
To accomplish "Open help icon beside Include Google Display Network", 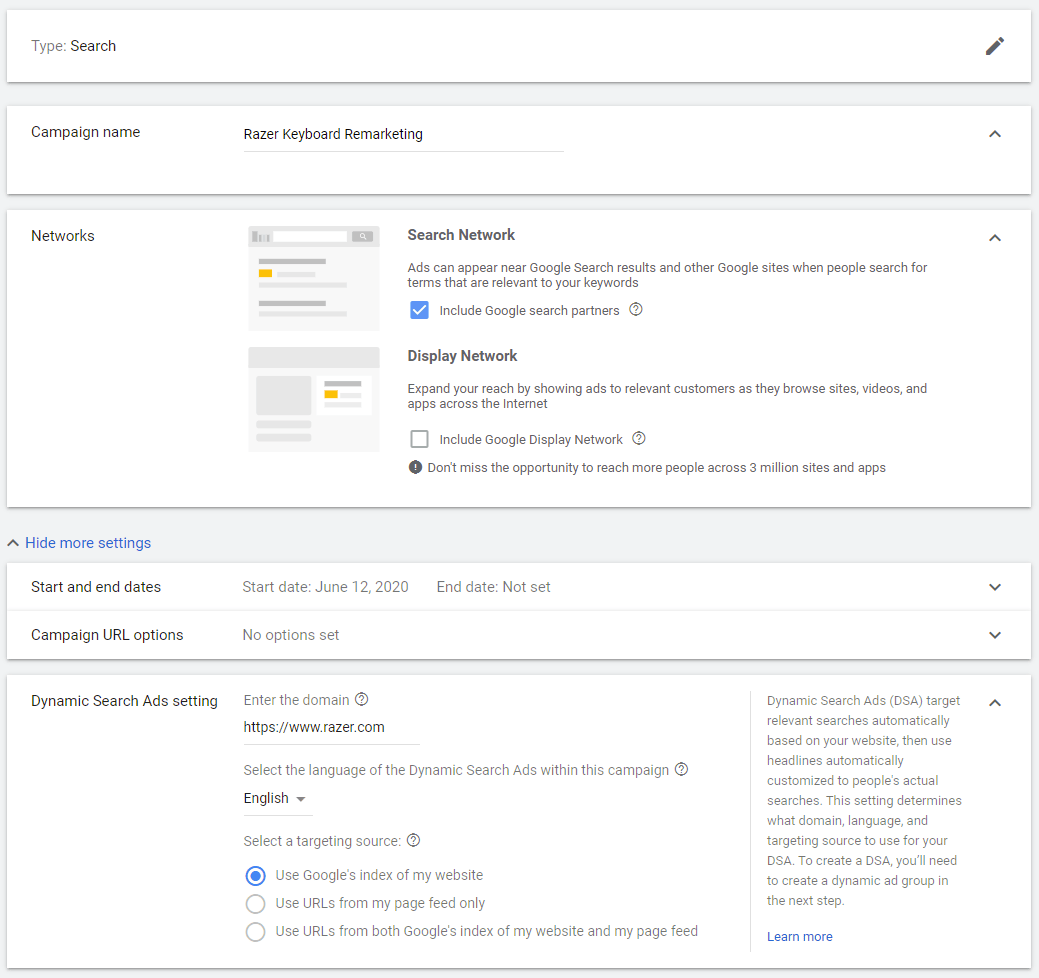I will click(639, 439).
